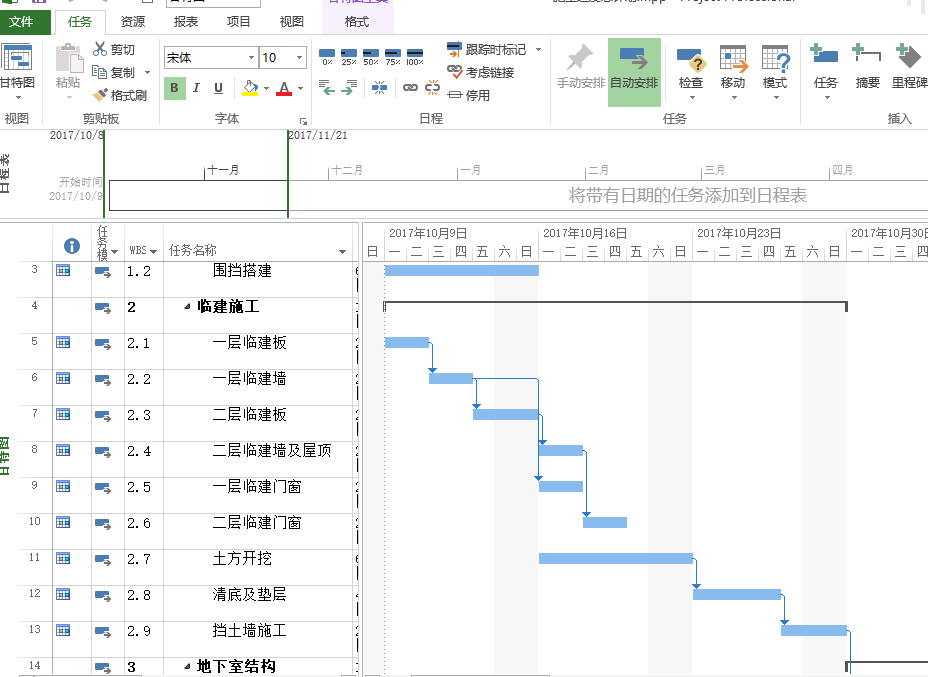This screenshot has width=928, height=677.
Task: Toggle italic formatting
Action: [x=196, y=88]
